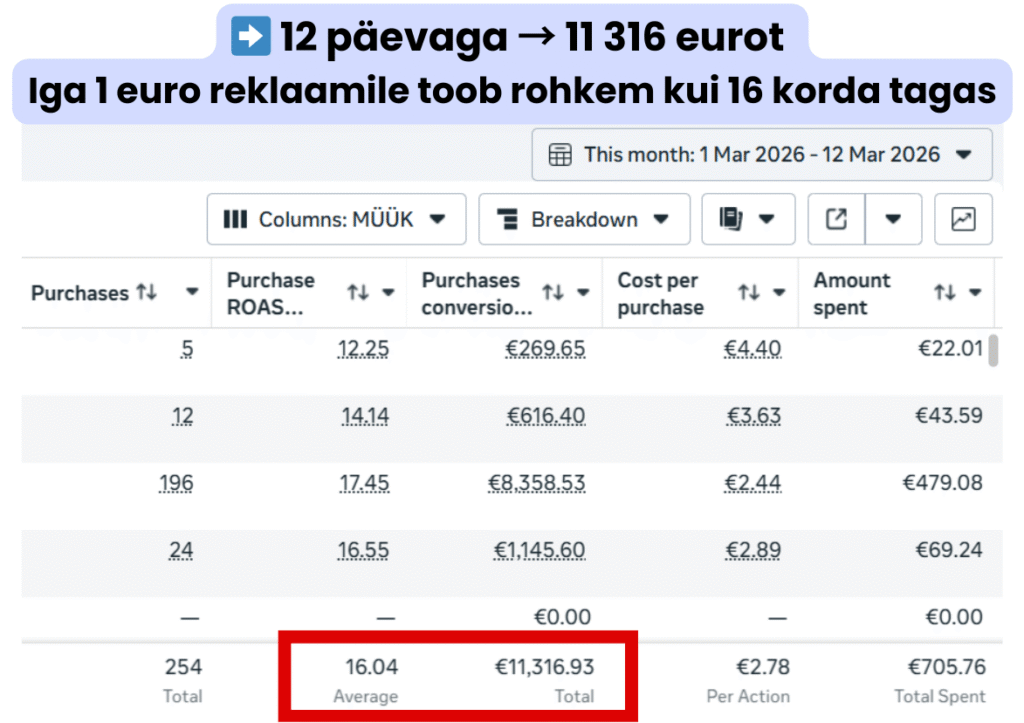Click the columns icon on the Columns: MÜÜK button
This screenshot has width=1024, height=723.
point(235,219)
